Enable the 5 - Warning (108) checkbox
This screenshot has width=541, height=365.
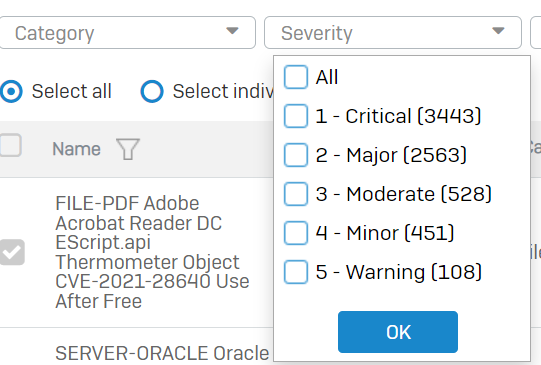coord(296,272)
